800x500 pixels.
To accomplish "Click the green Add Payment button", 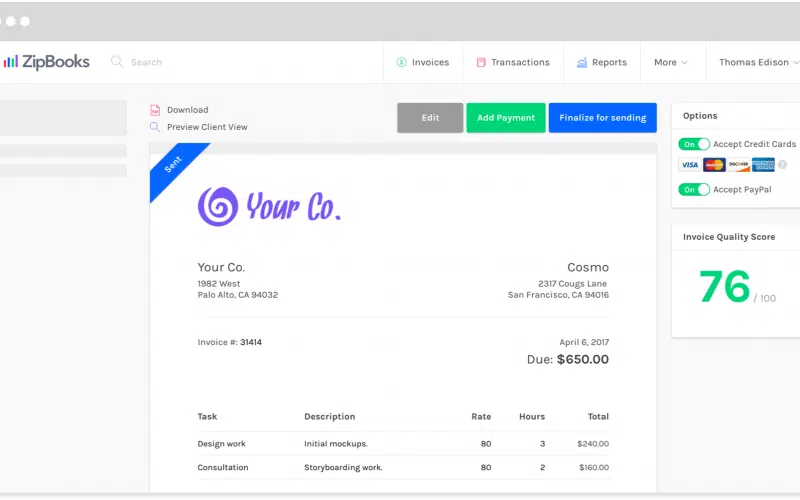I will (x=506, y=118).
